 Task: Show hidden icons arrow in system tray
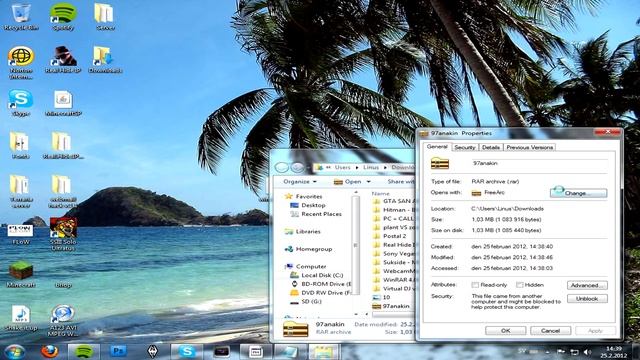(547, 352)
